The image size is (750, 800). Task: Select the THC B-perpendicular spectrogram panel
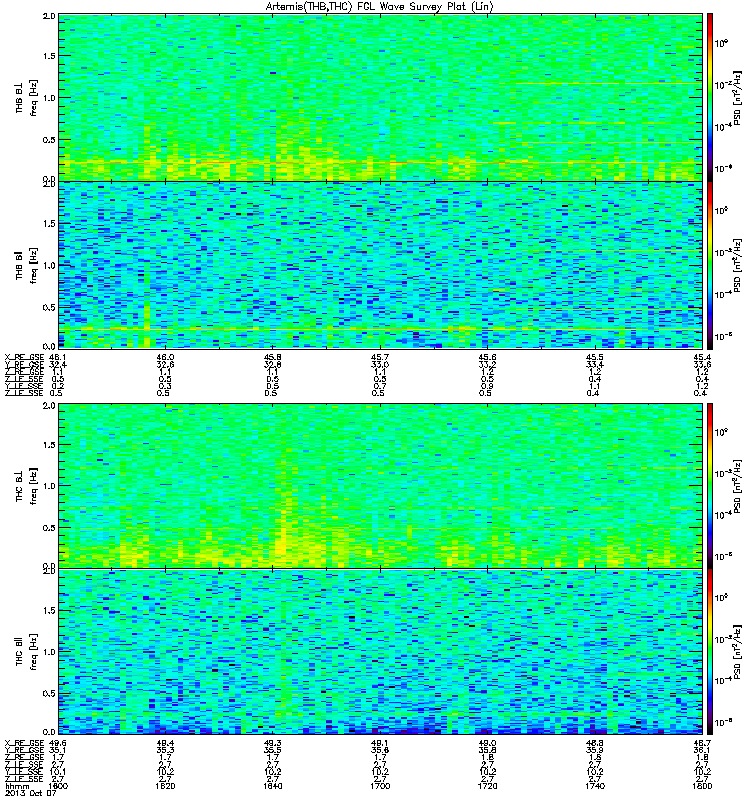(380, 486)
